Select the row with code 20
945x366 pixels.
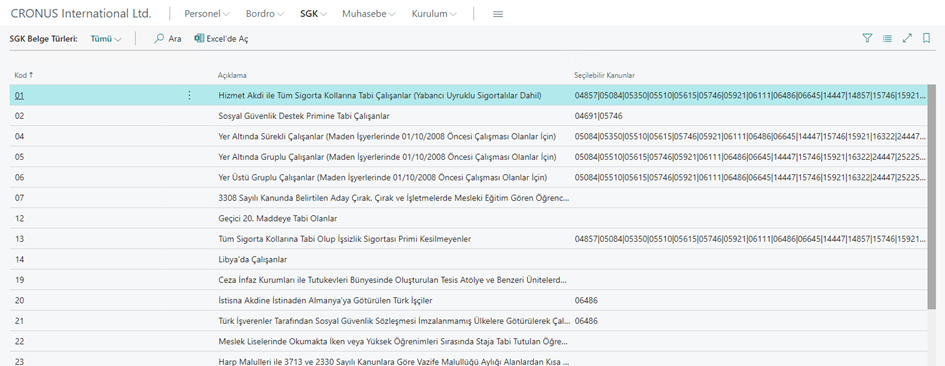tap(468, 300)
